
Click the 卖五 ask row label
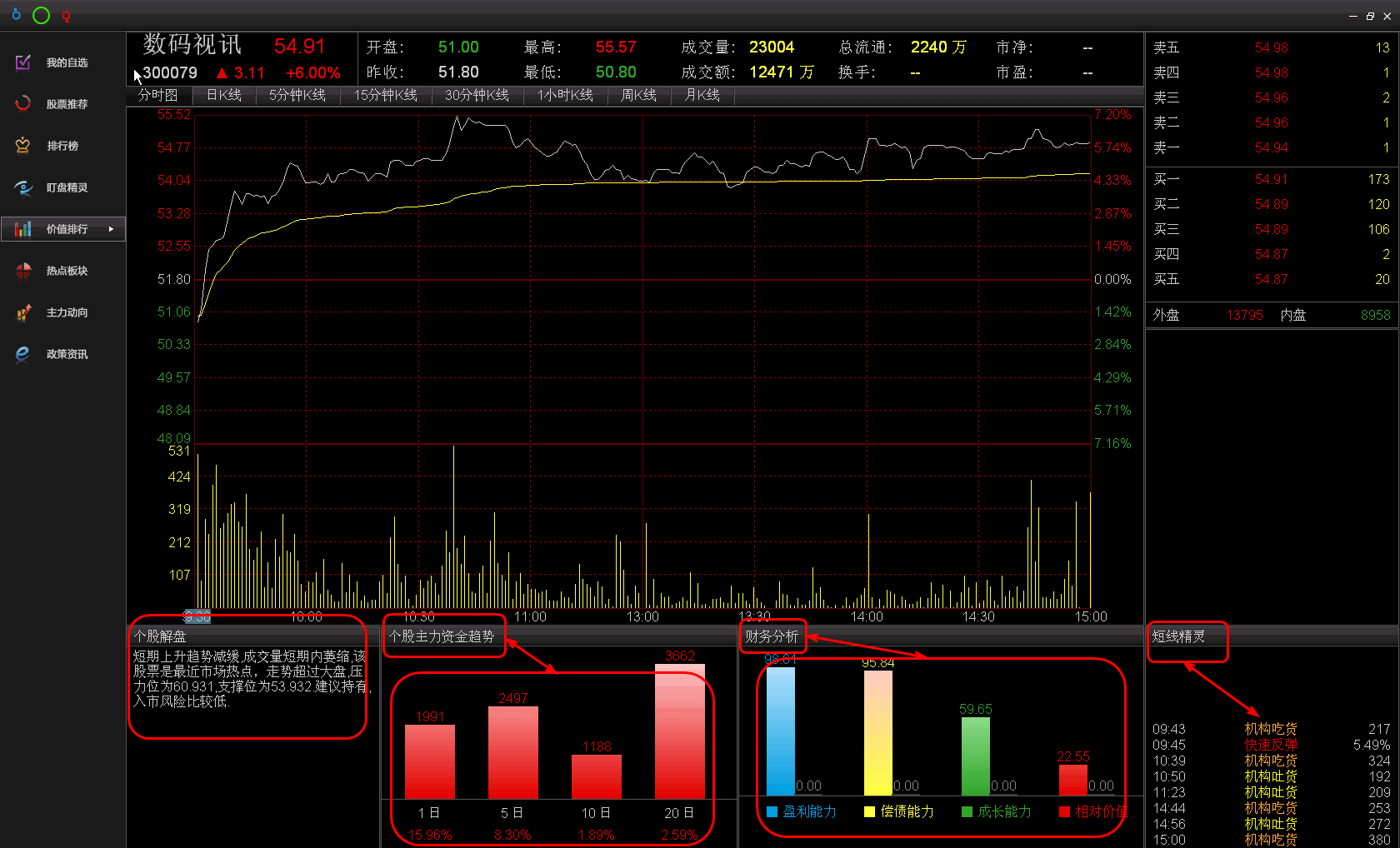[1166, 47]
